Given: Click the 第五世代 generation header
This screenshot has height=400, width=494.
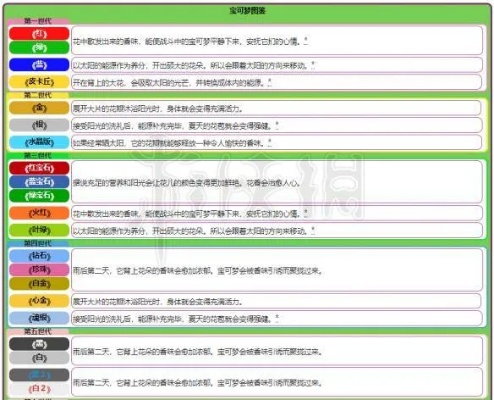Looking at the screenshot, I should pos(38,331).
